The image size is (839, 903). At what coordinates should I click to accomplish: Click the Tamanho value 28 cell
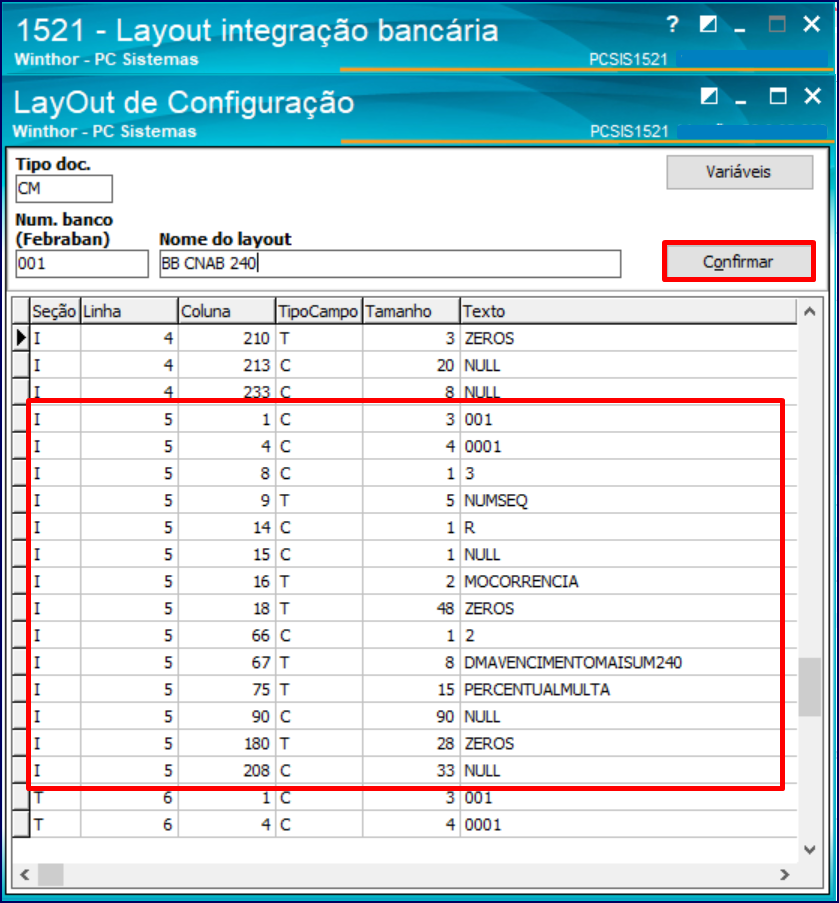(411, 743)
